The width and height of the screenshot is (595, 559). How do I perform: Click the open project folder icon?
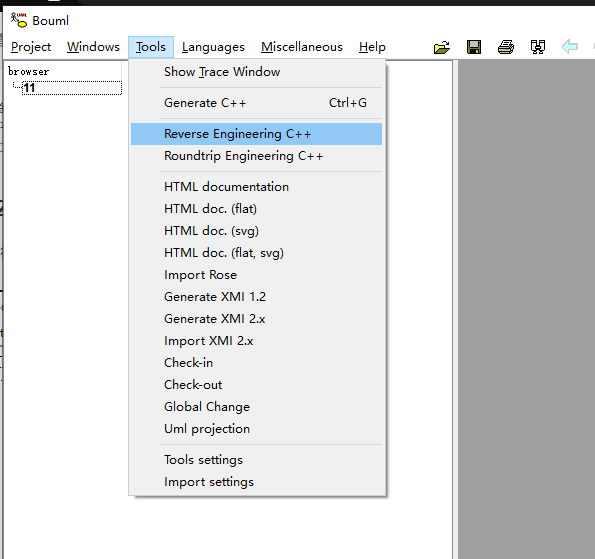[x=442, y=47]
